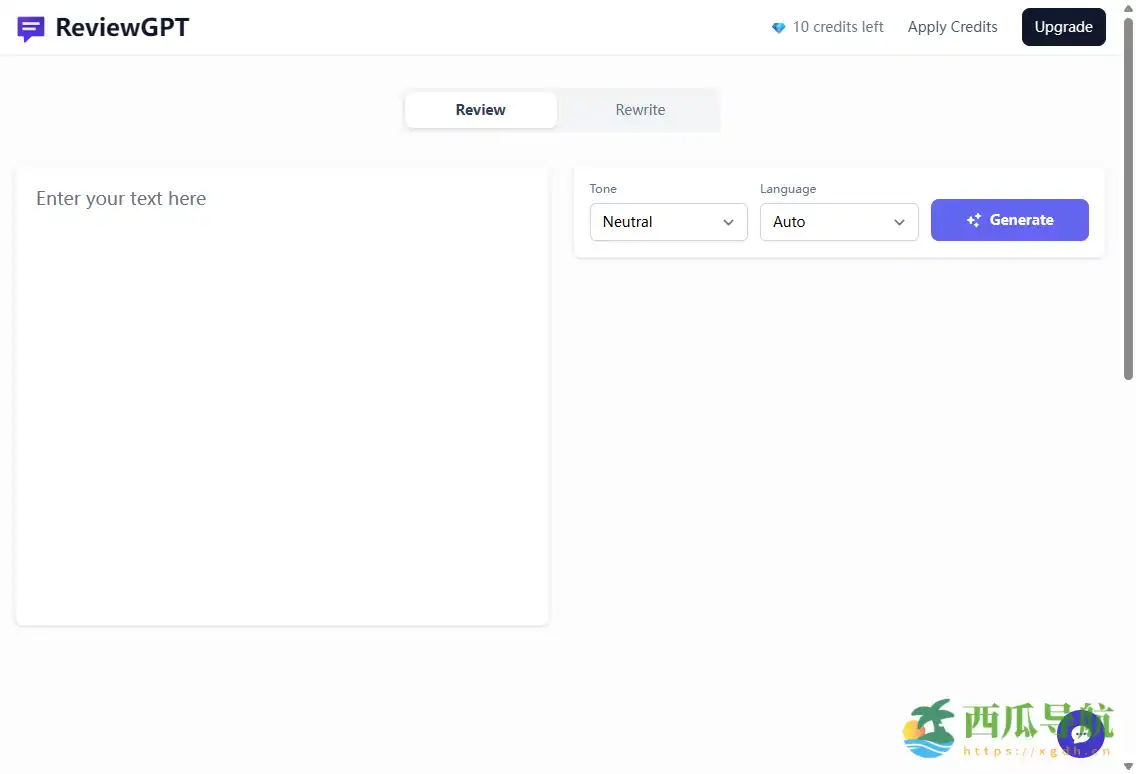1136x774 pixels.
Task: Click the chevron arrow in the Tone selector
Action: point(729,222)
